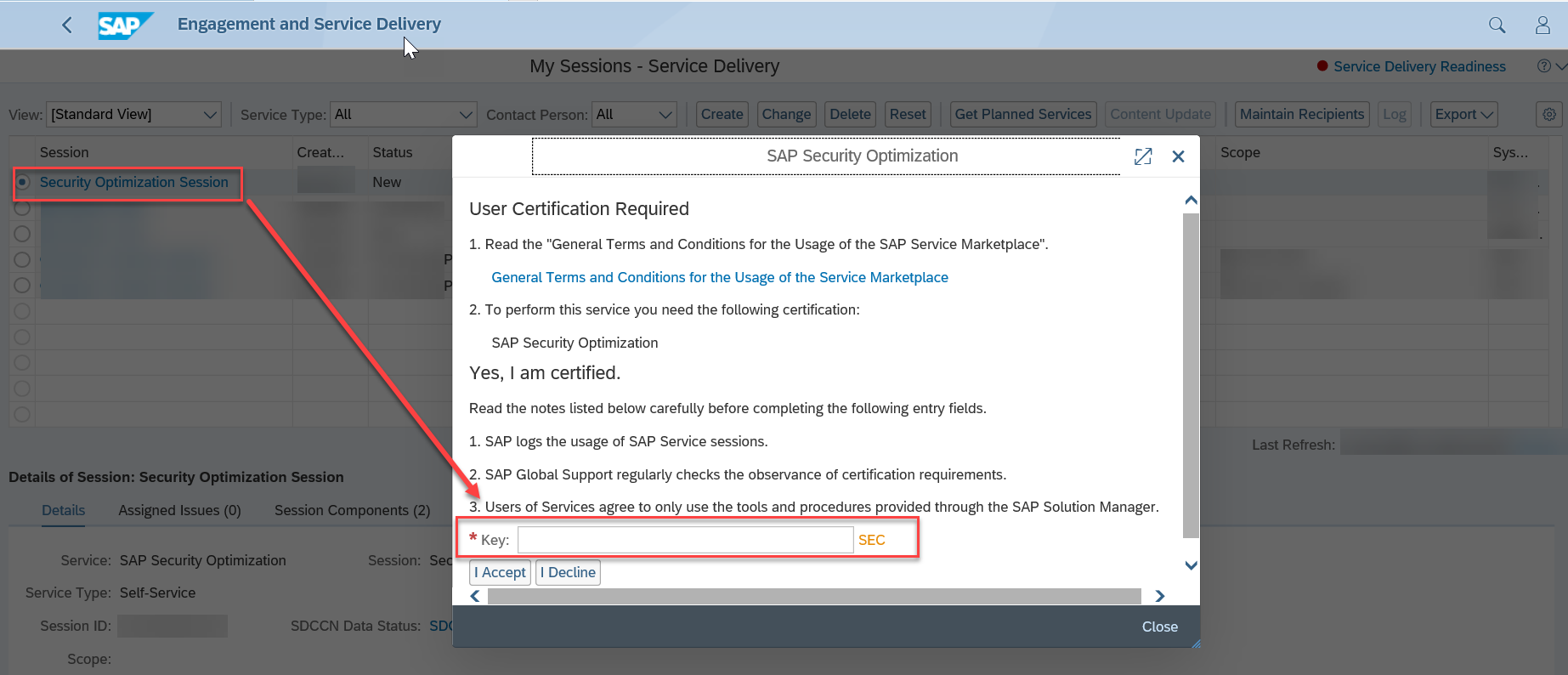Open the Security Optimization Session link

(134, 182)
